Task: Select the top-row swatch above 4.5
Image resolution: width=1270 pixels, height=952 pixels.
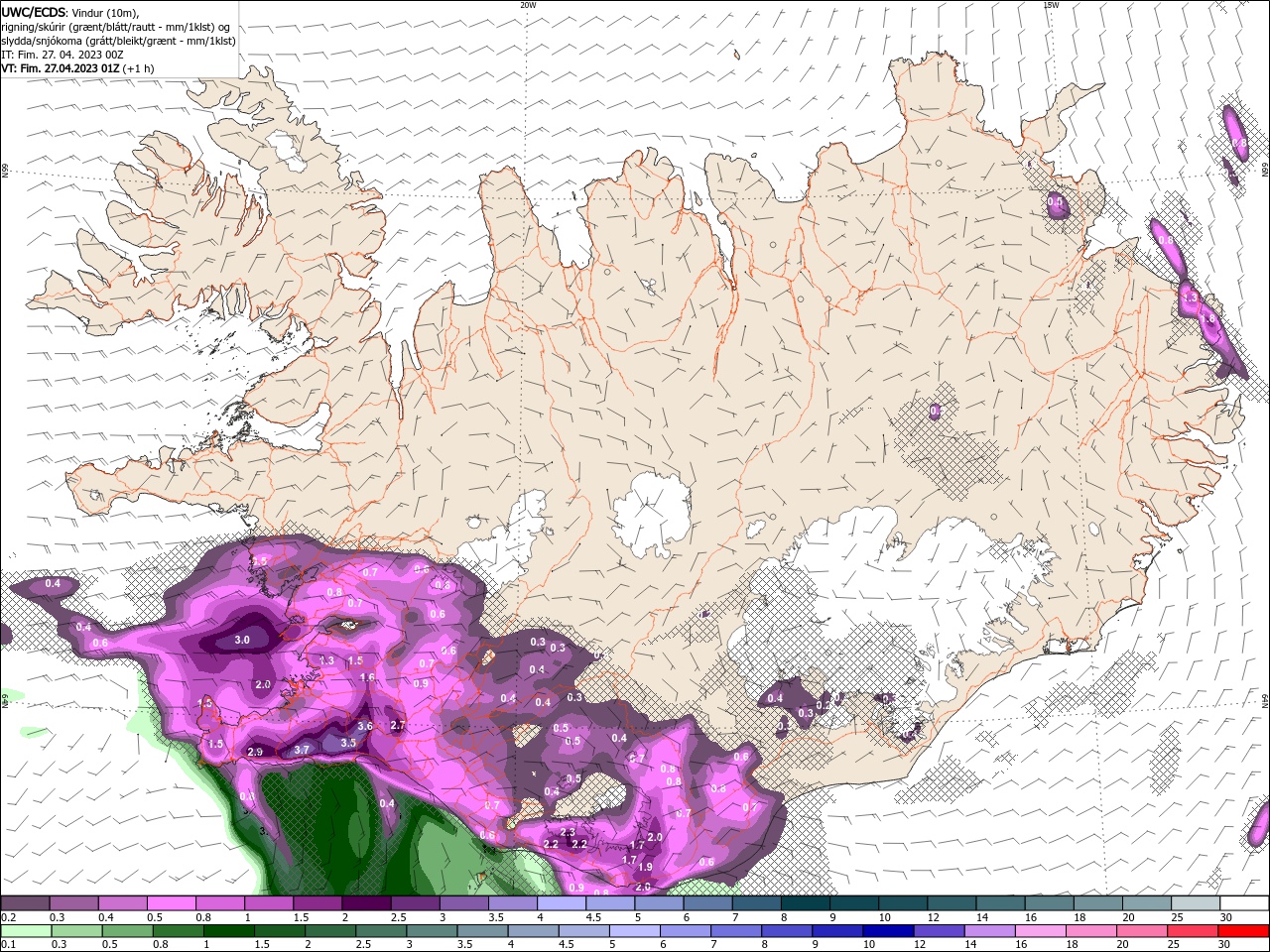Action: pos(608,903)
